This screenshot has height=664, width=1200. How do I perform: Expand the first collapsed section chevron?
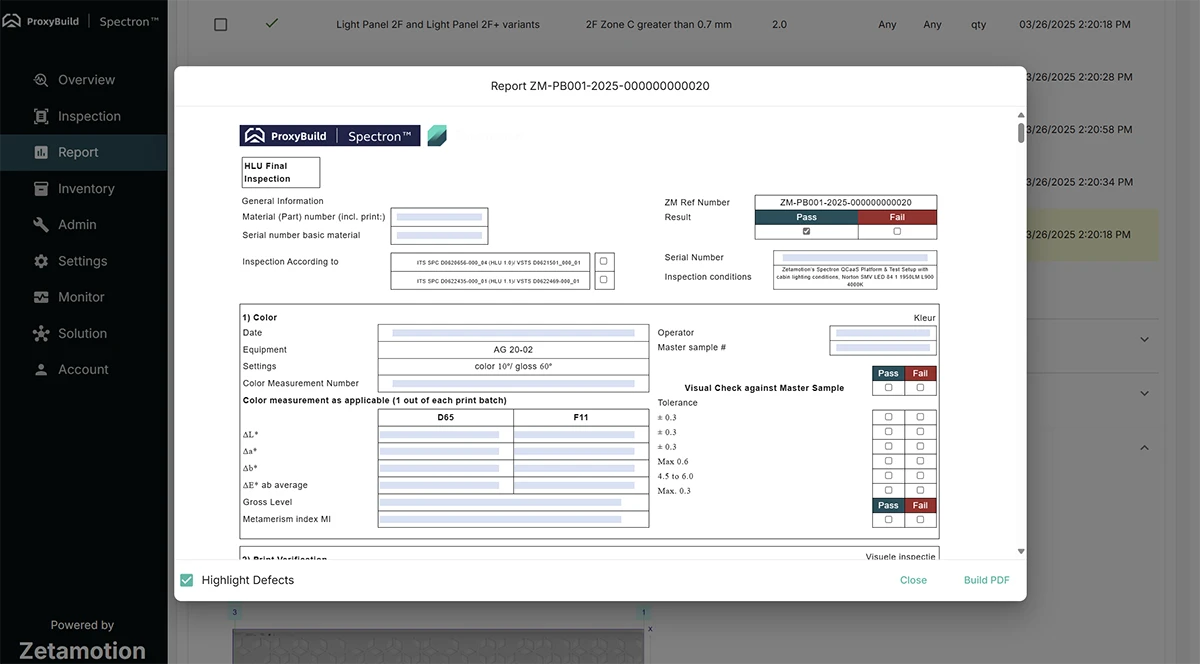(x=1145, y=339)
